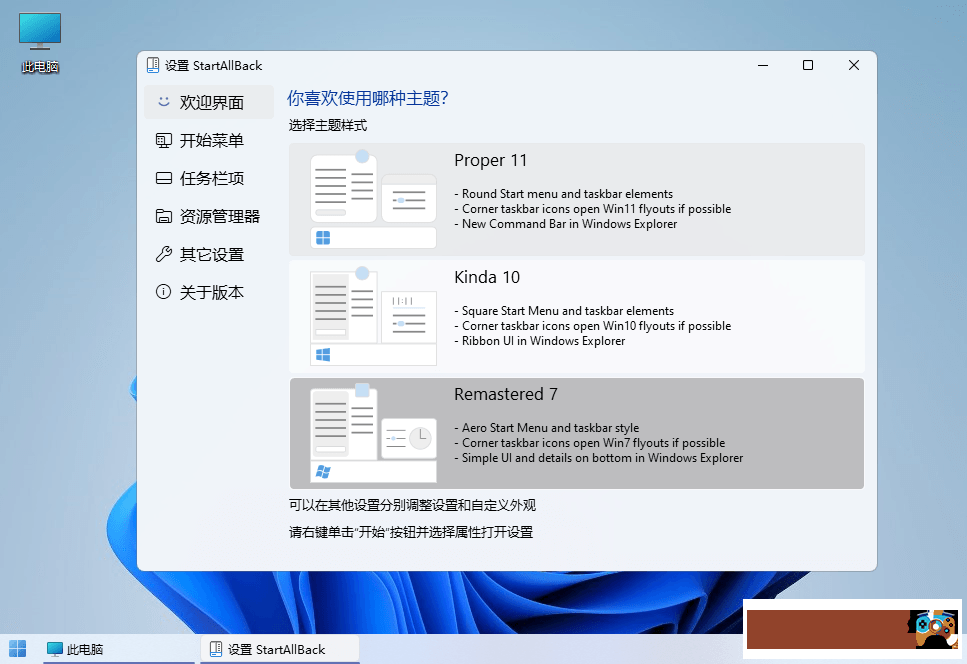Click 'Ribbon UI in Windows Explorer' text
Screen dimensions: 967x664
(x=543, y=341)
